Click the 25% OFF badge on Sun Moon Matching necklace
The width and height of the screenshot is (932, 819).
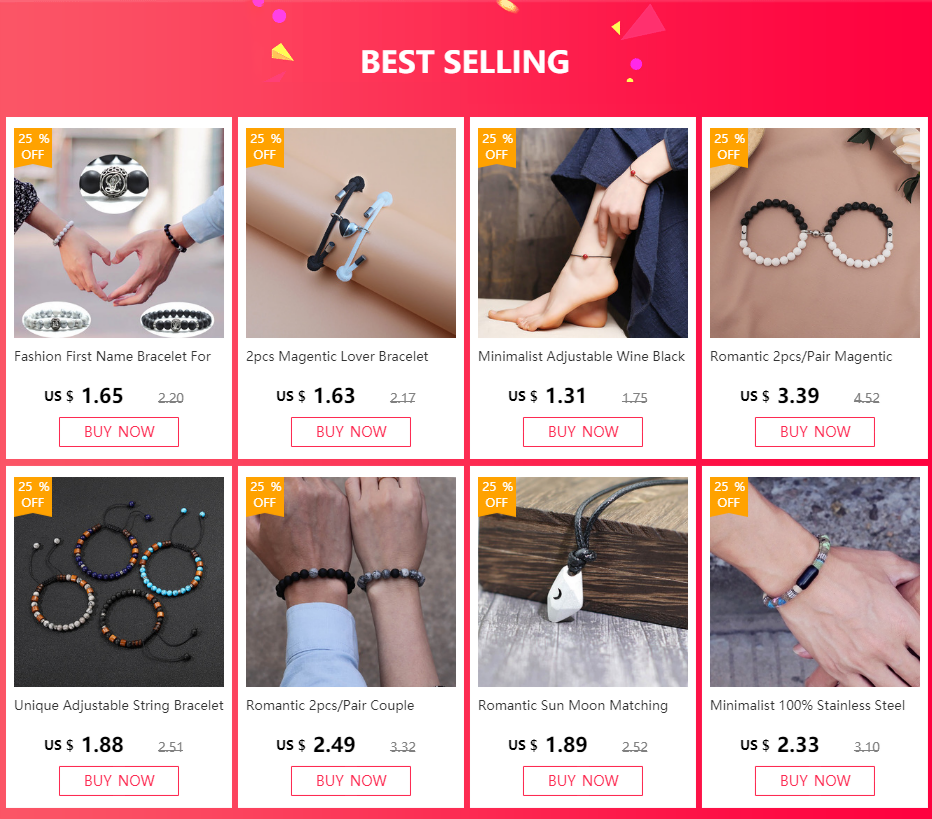pos(496,496)
